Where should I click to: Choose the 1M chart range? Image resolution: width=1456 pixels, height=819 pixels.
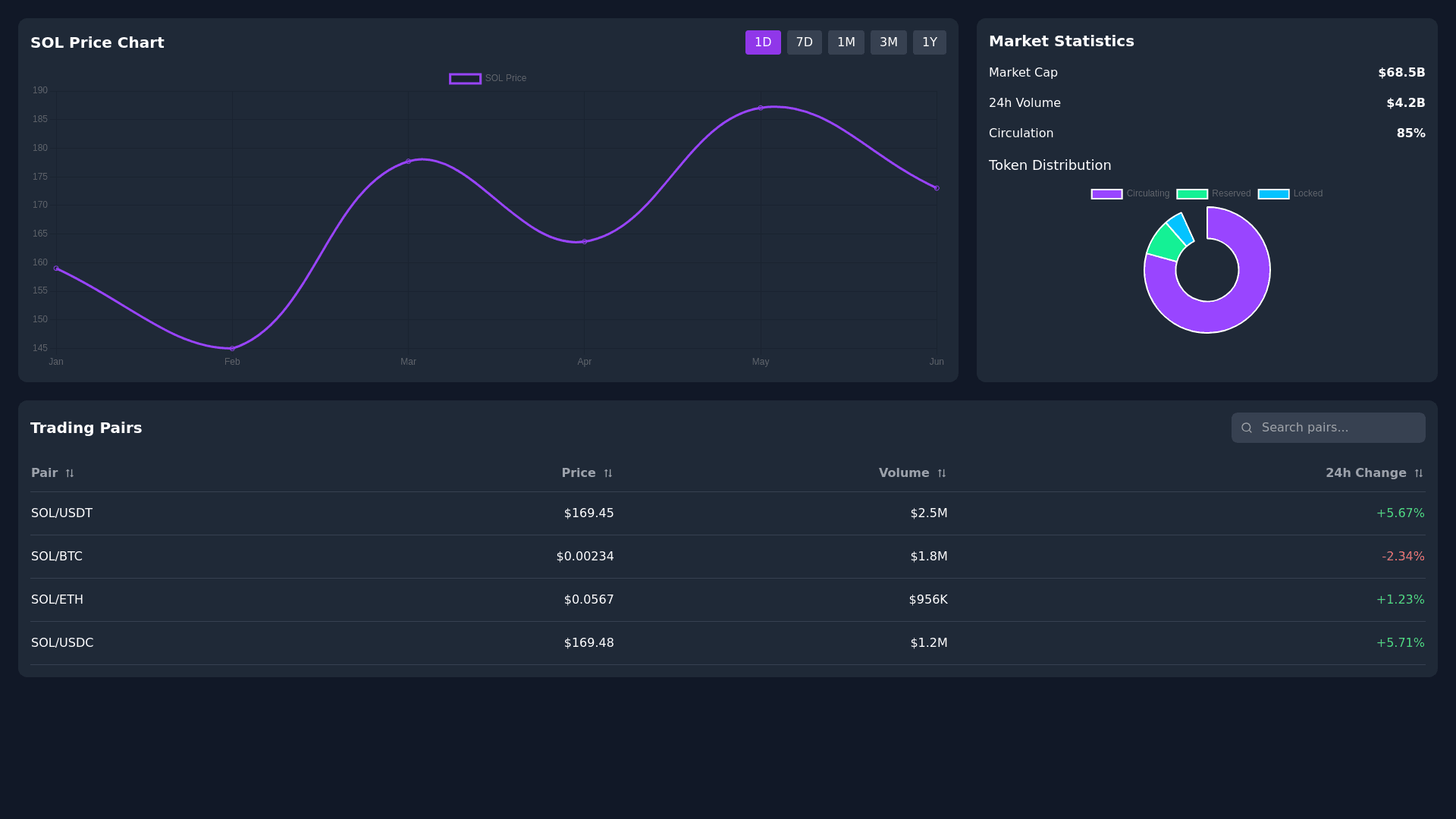pos(846,42)
